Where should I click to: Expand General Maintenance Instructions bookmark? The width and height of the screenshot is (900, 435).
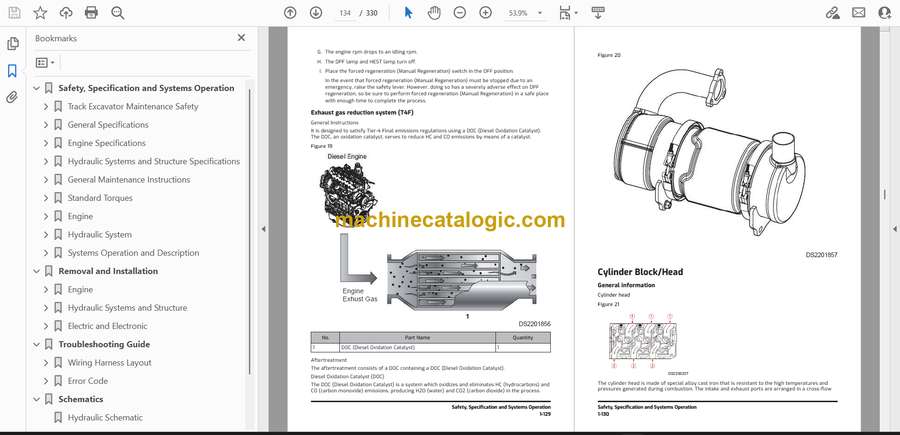click(x=46, y=180)
